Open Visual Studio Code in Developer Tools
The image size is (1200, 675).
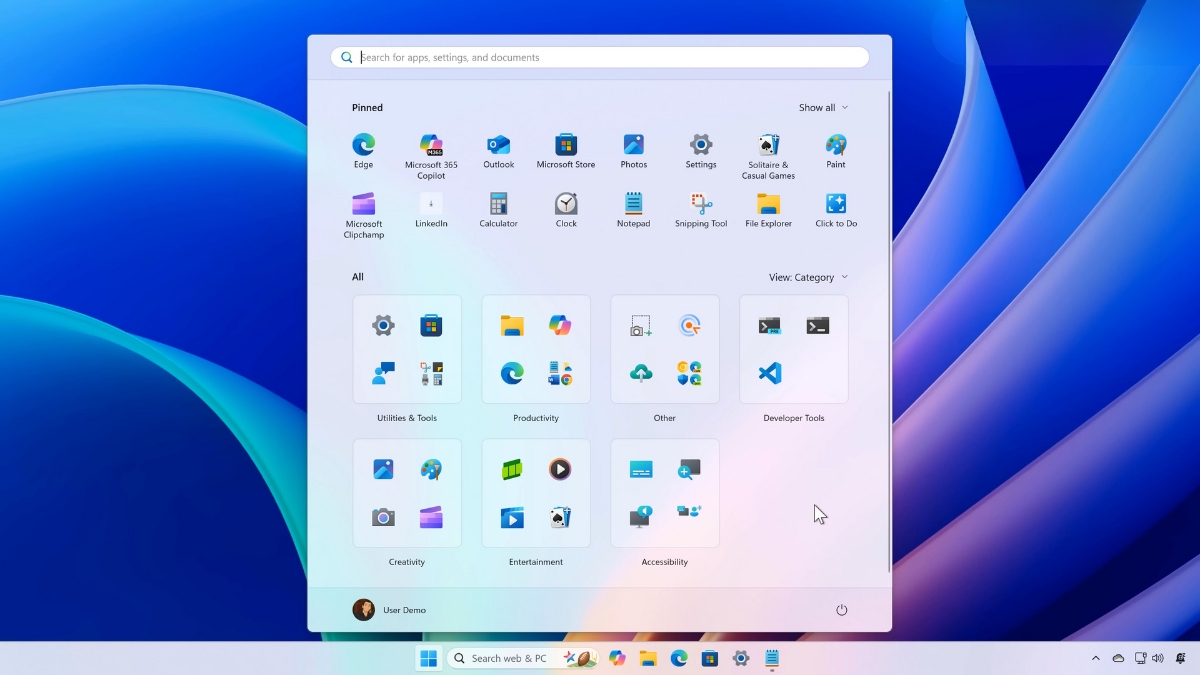click(x=769, y=373)
